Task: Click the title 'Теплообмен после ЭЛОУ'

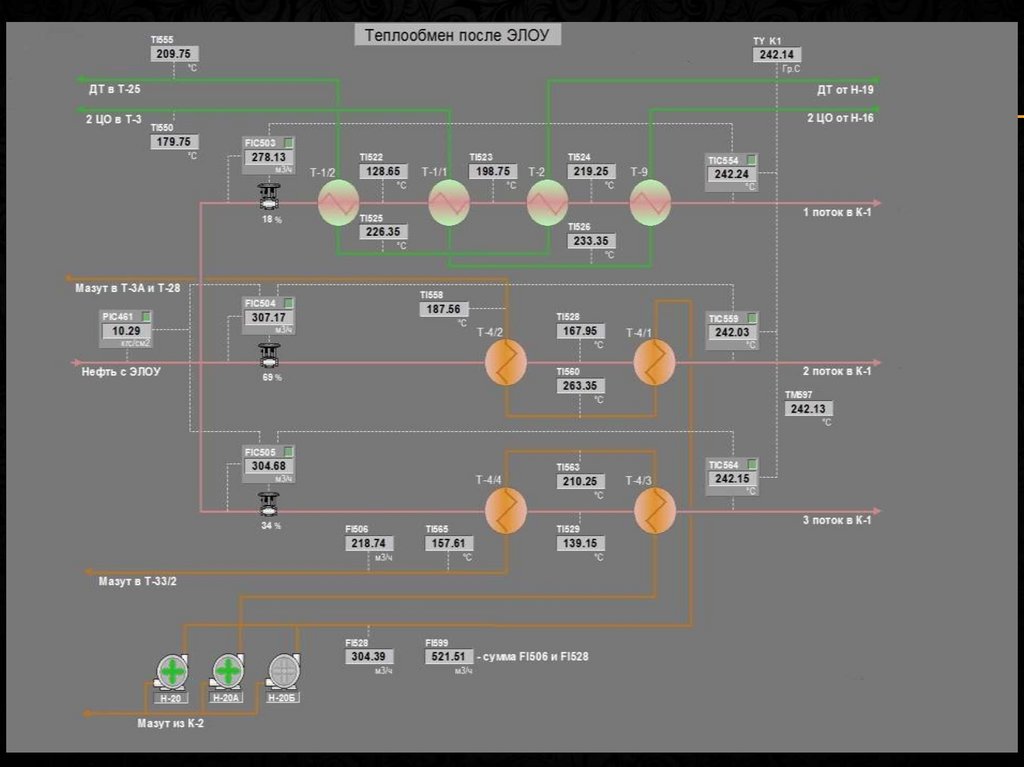Action: pyautogui.click(x=456, y=36)
